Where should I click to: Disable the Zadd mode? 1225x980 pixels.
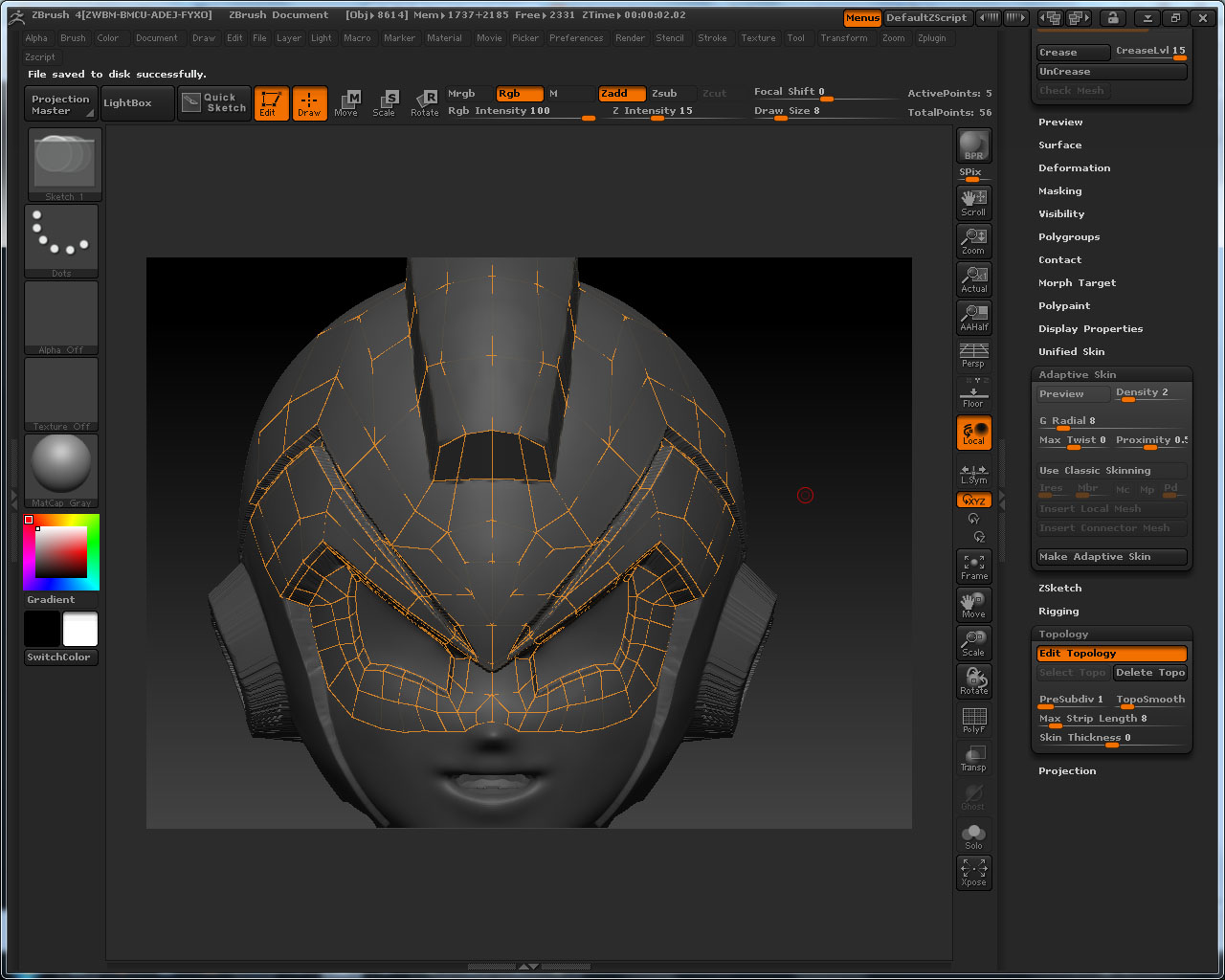pyautogui.click(x=621, y=94)
